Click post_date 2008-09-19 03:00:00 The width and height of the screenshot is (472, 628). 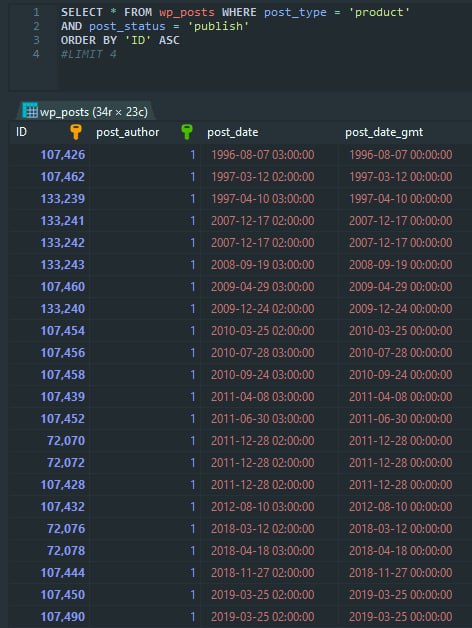(x=263, y=265)
